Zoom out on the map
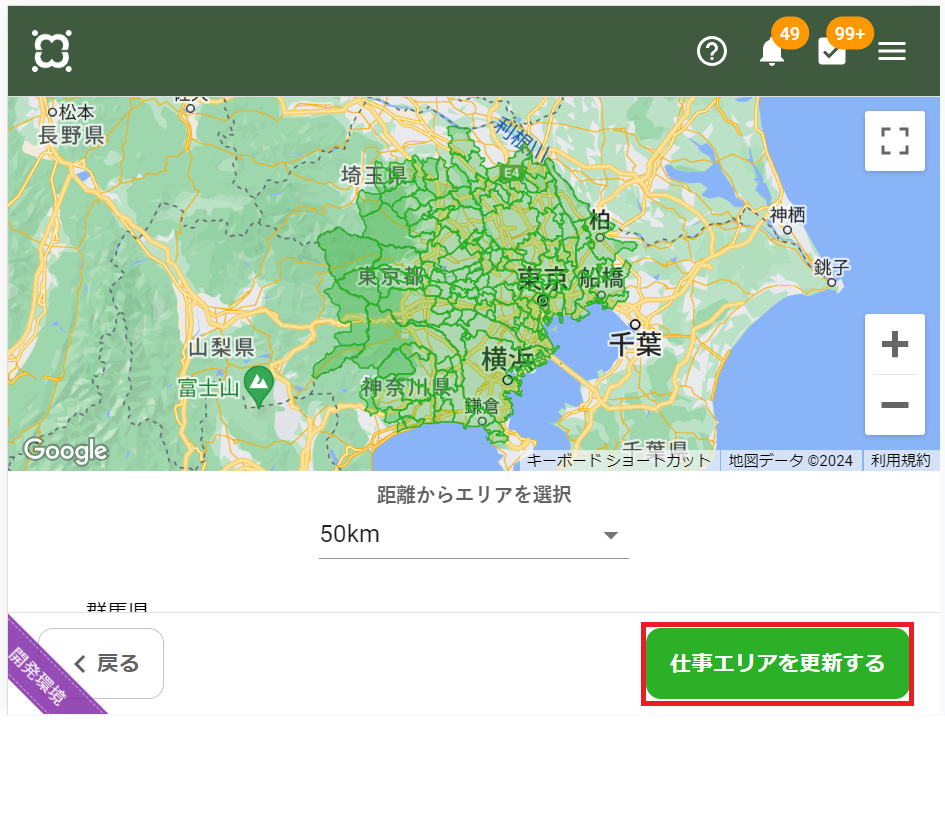945x828 pixels. [894, 405]
